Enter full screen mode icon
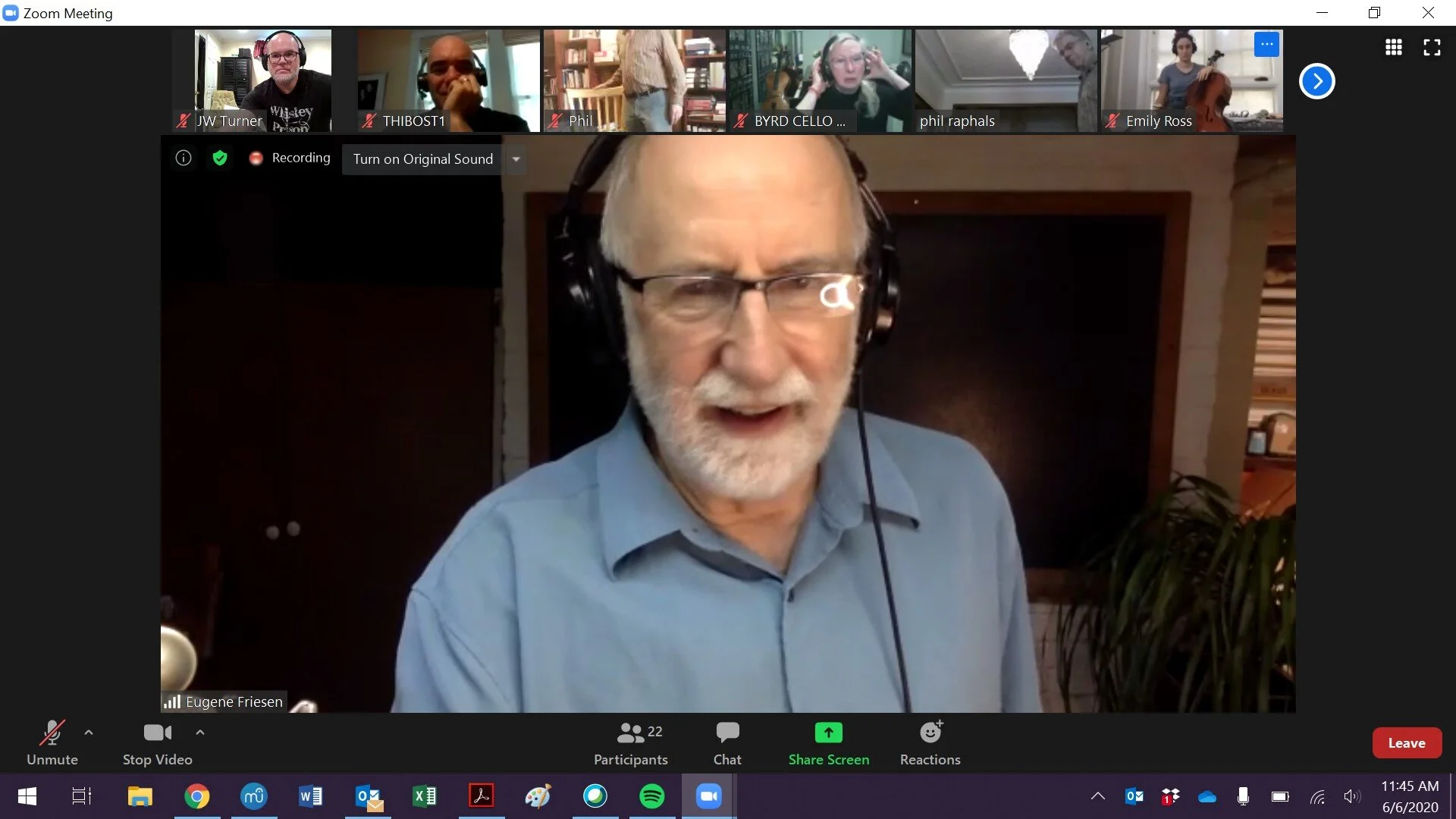Viewport: 1456px width, 819px height. [1432, 48]
